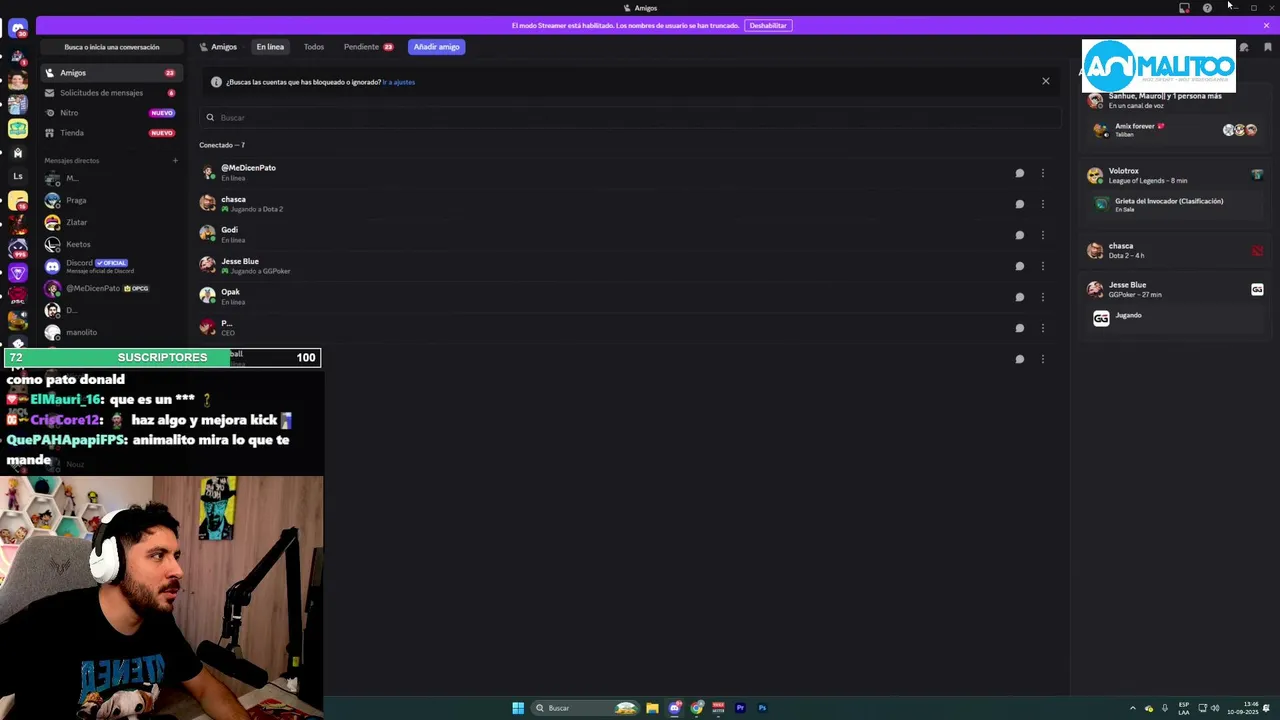Switch to the Todos friends tab
1280x720 pixels.
click(x=314, y=47)
